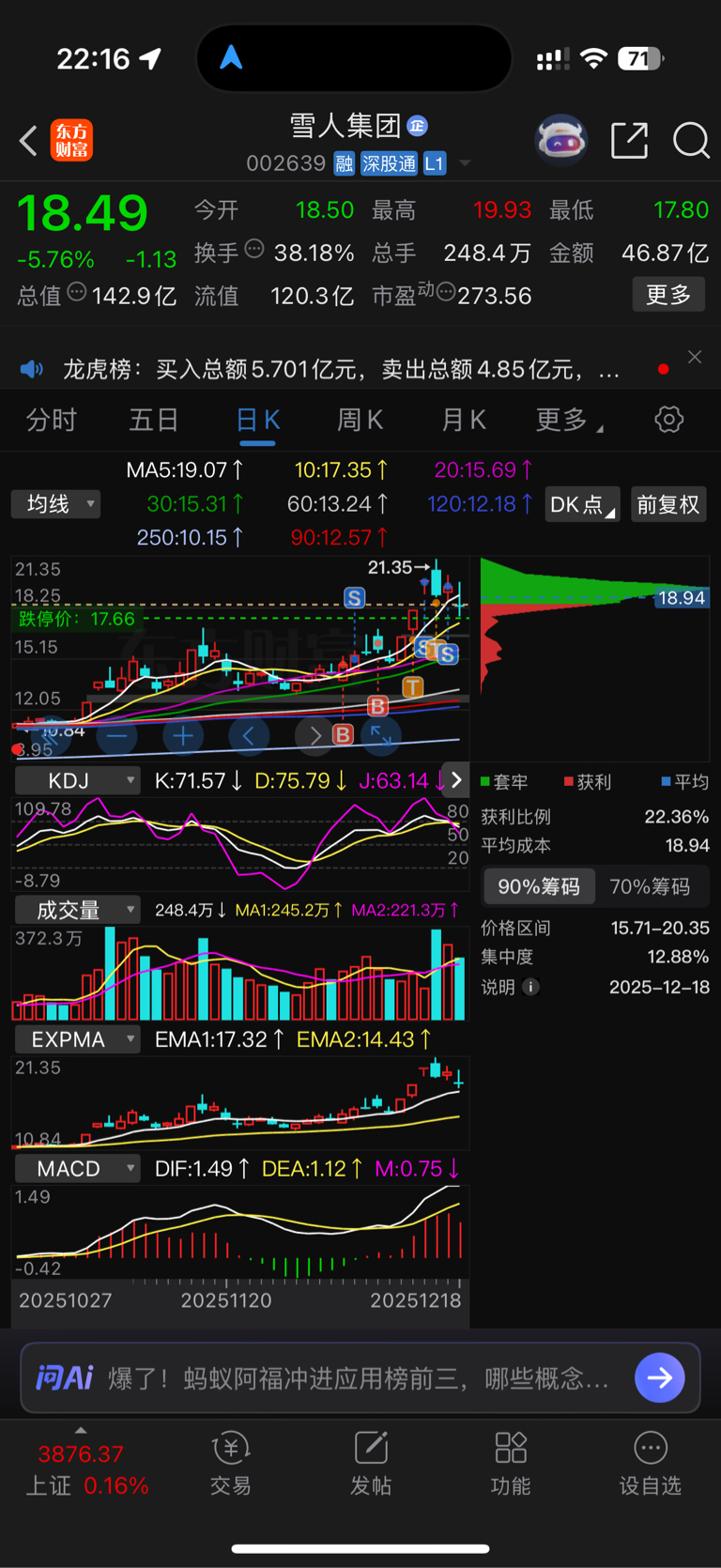Screen dimensions: 721x1568
Task: Select the 70%筹码 option
Action: [x=650, y=886]
